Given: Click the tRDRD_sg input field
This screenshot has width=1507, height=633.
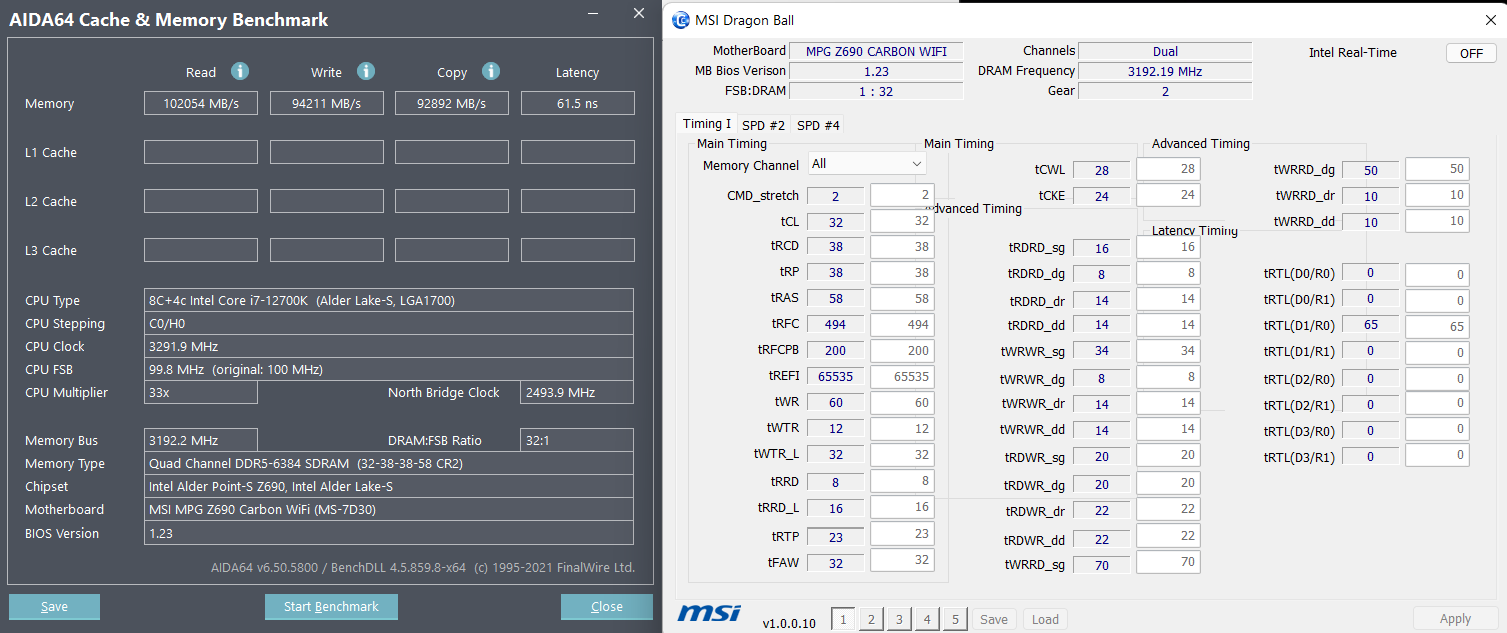Looking at the screenshot, I should click(1168, 246).
